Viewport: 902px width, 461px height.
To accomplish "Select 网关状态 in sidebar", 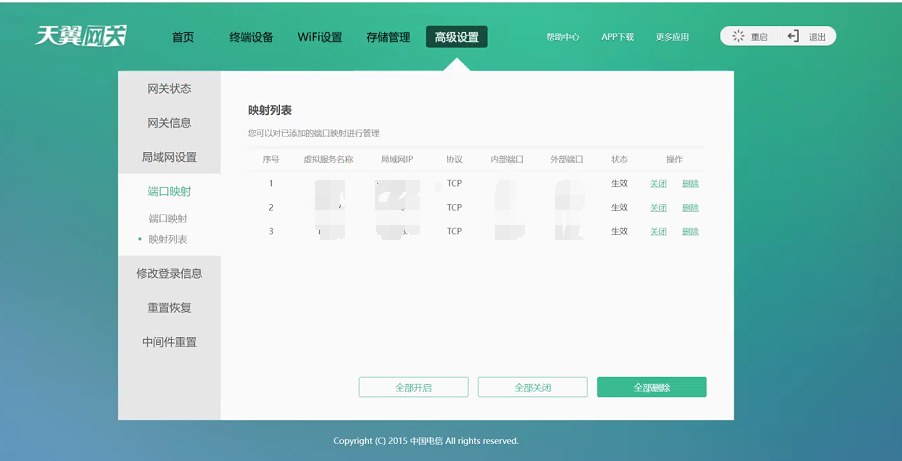I will [x=169, y=89].
